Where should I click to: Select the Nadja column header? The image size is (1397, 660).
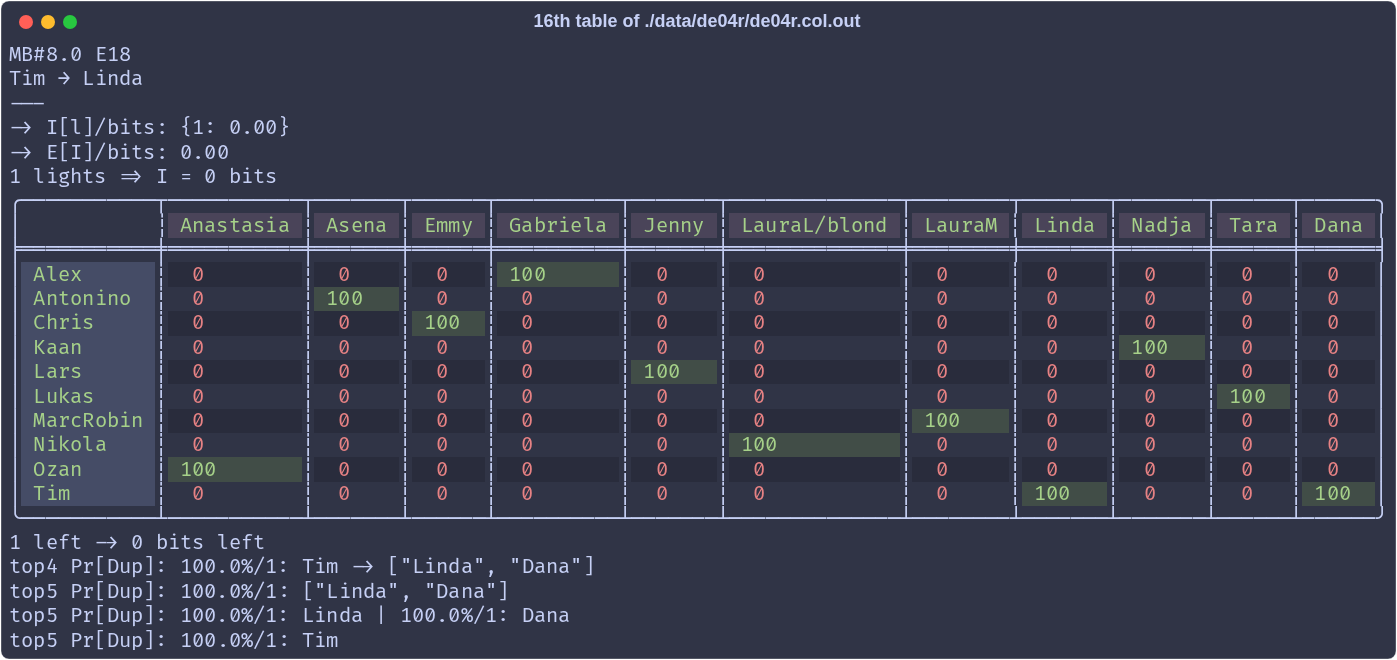click(1161, 225)
